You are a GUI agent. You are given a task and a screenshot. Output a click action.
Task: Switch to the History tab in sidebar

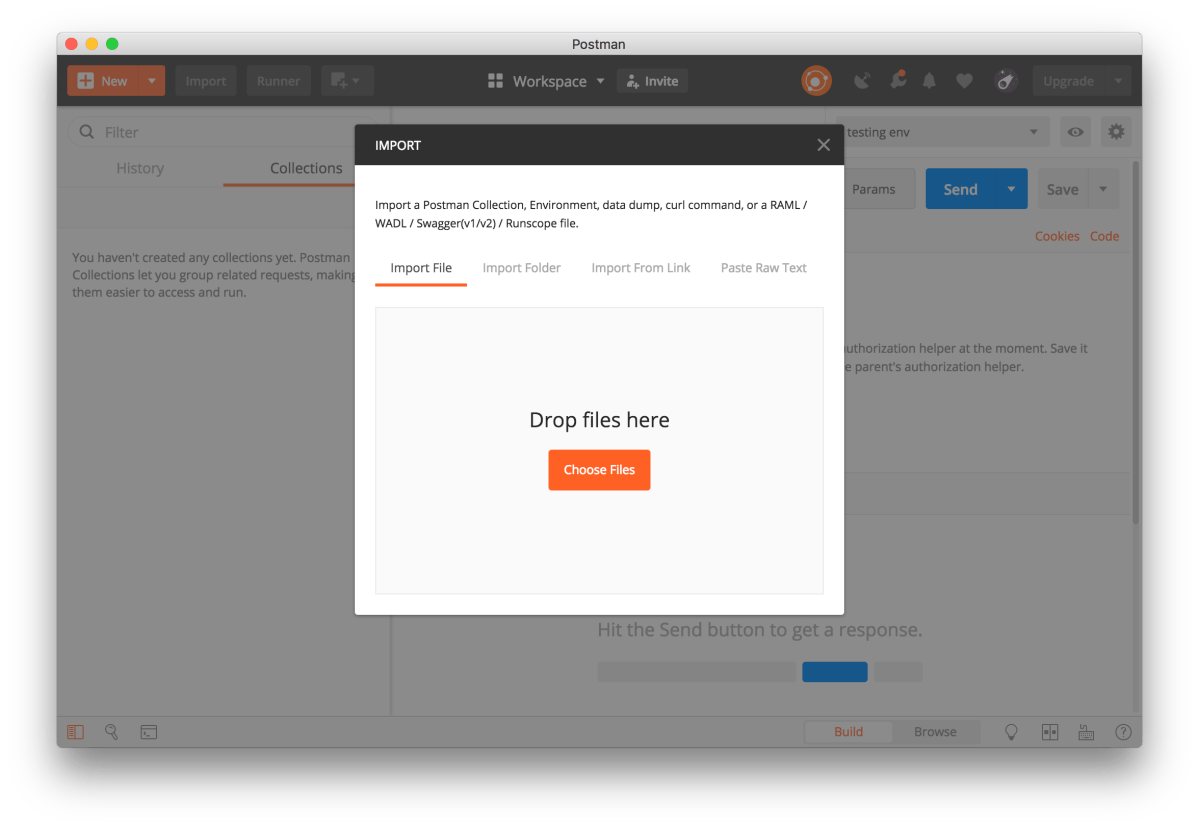point(140,168)
